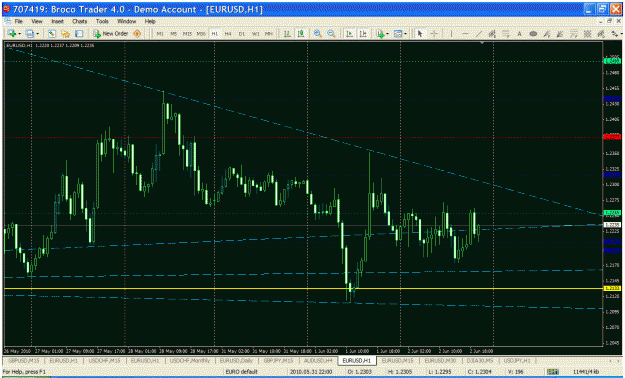Open the File menu

pos(18,21)
